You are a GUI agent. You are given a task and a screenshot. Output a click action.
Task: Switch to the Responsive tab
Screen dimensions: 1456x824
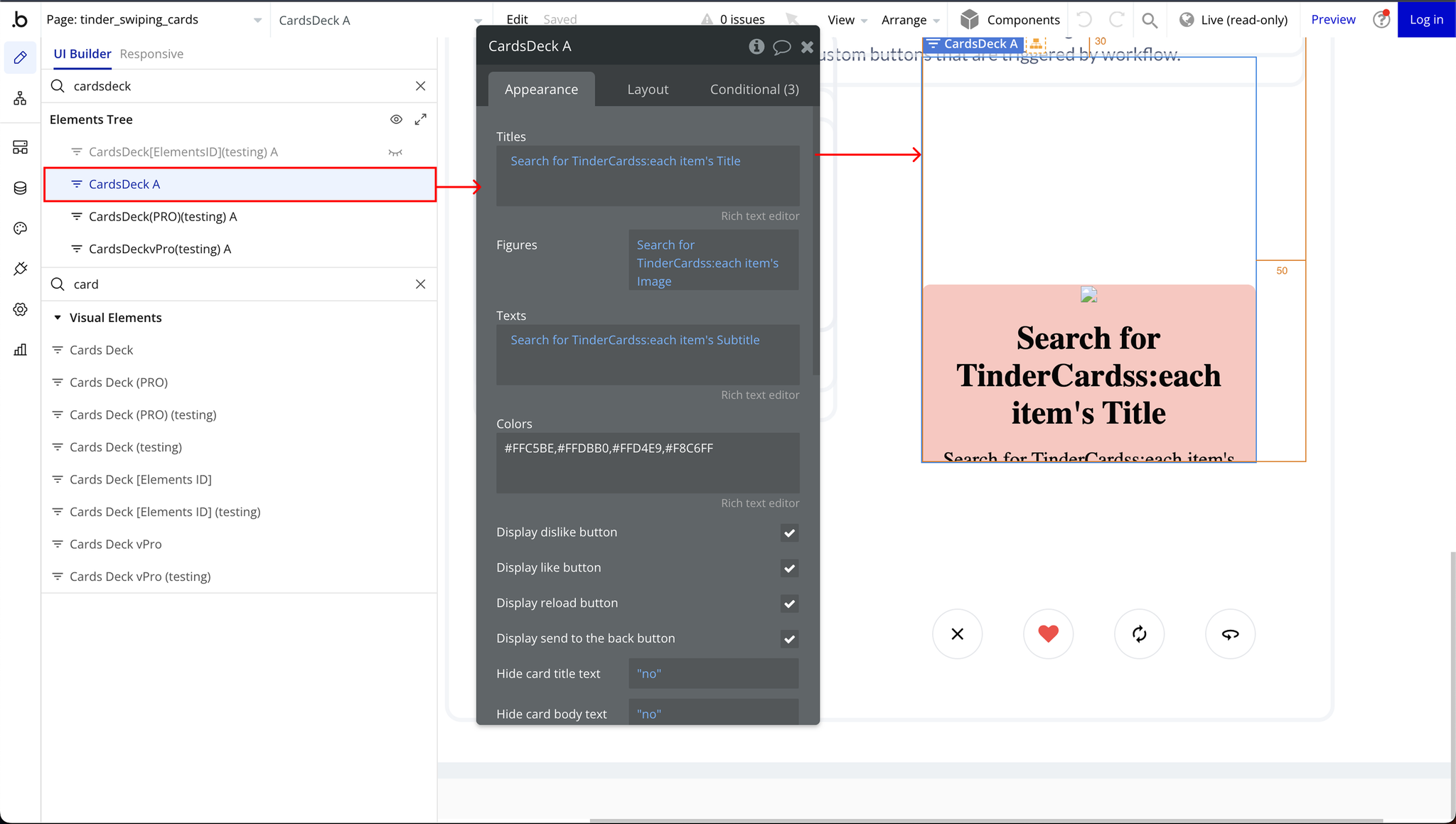(x=151, y=54)
